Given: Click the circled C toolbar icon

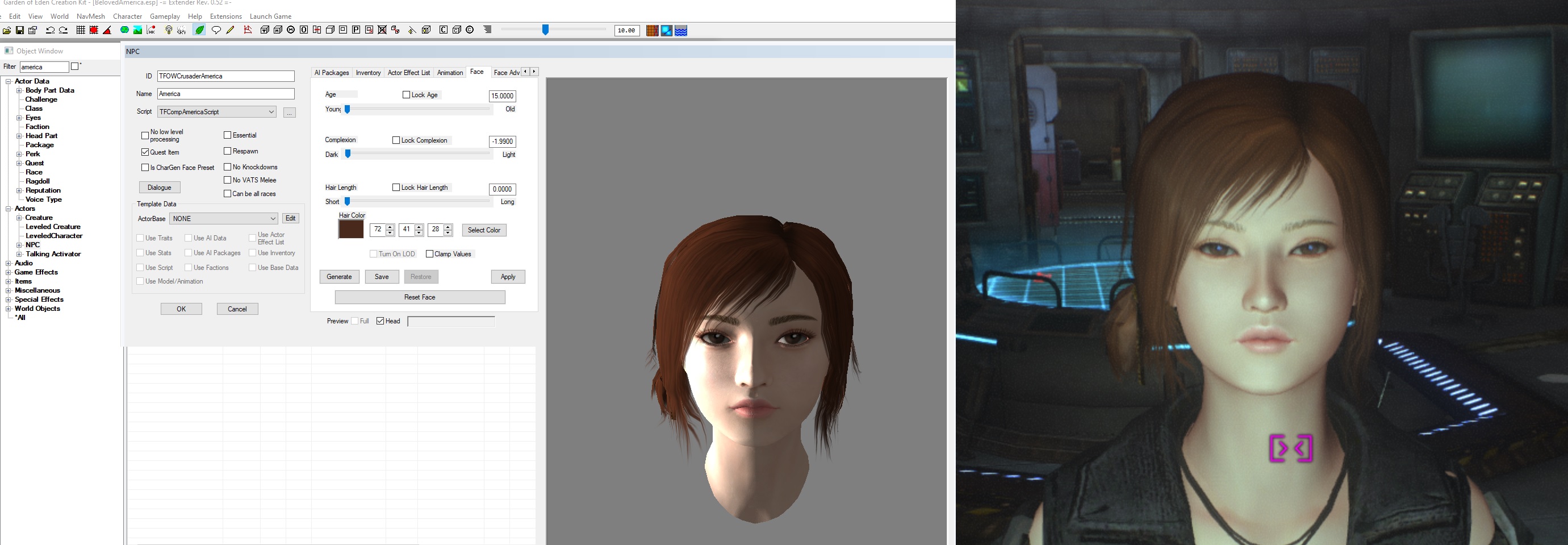Looking at the screenshot, I should click(x=470, y=31).
